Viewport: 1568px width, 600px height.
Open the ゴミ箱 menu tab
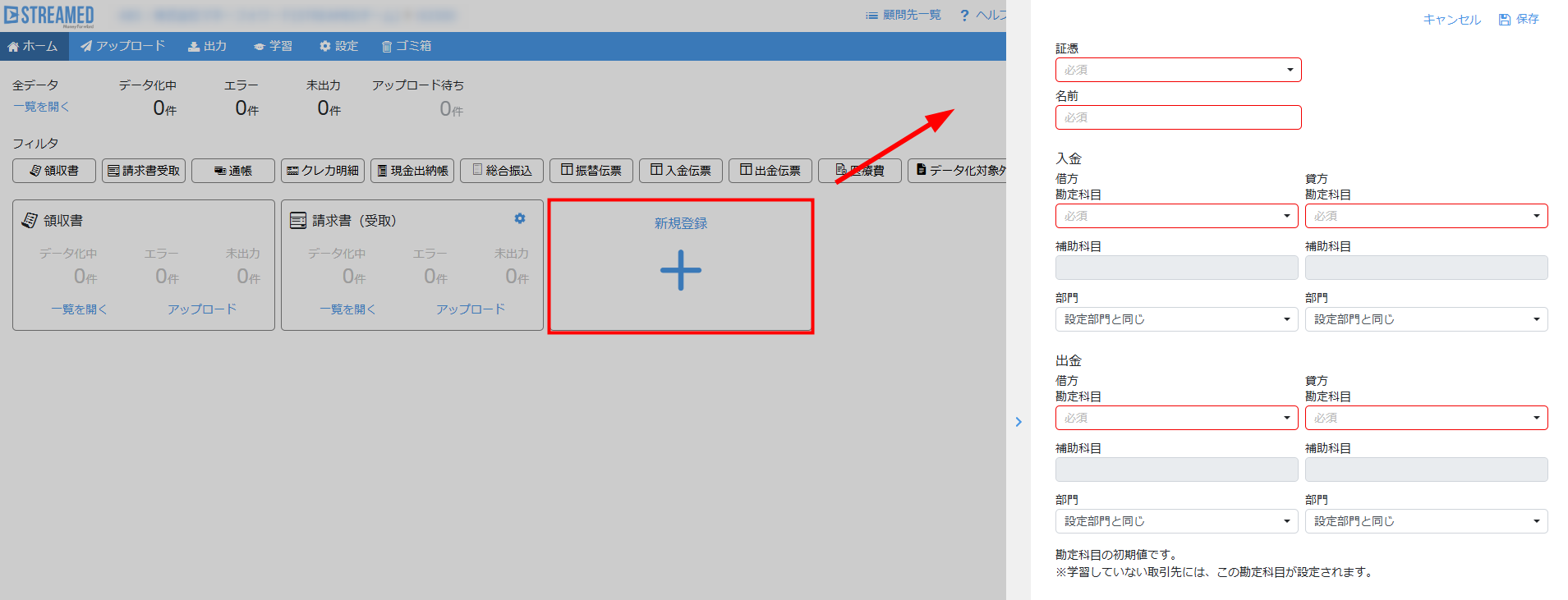[407, 46]
